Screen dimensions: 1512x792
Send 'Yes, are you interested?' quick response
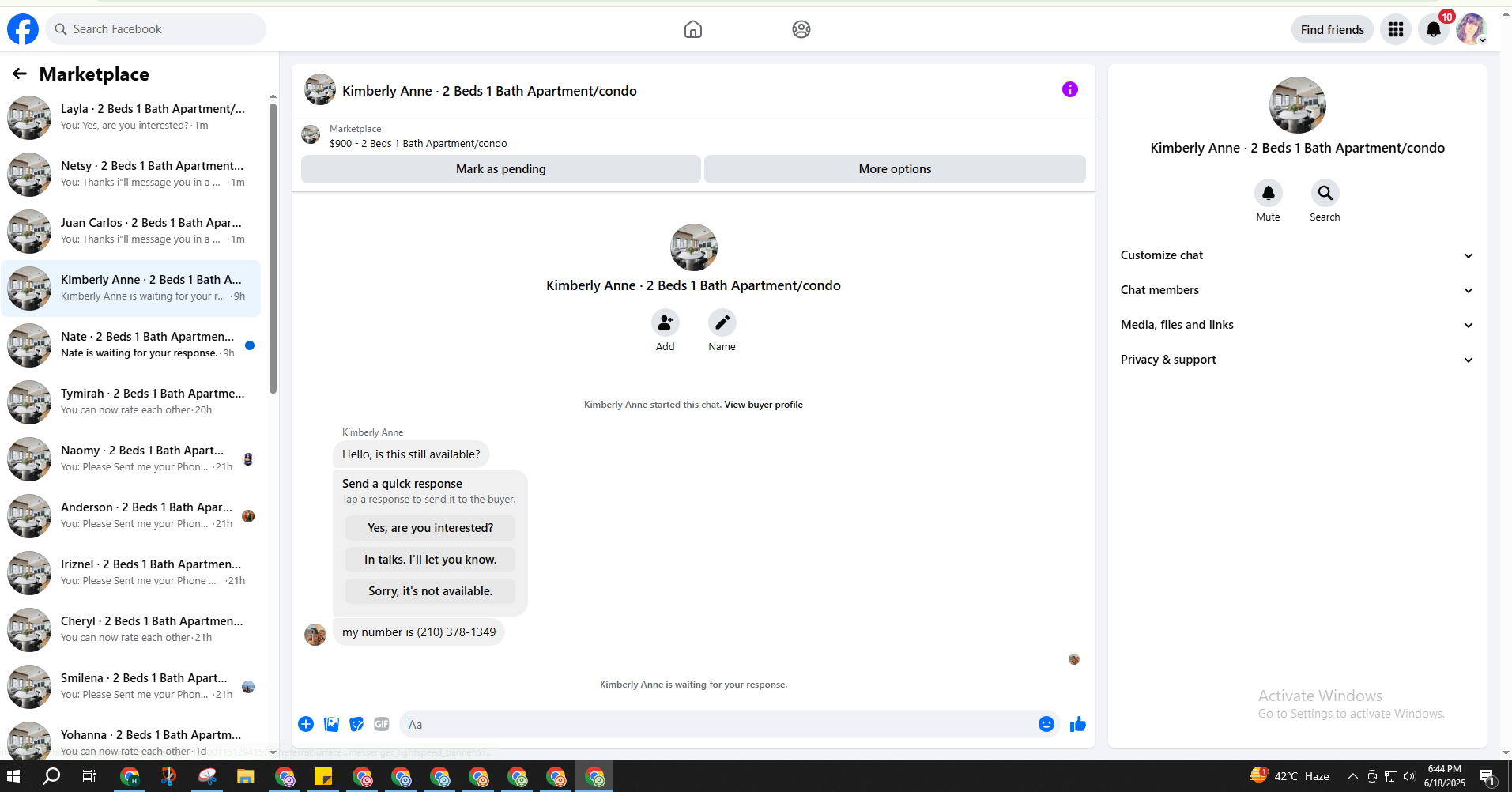coord(431,528)
